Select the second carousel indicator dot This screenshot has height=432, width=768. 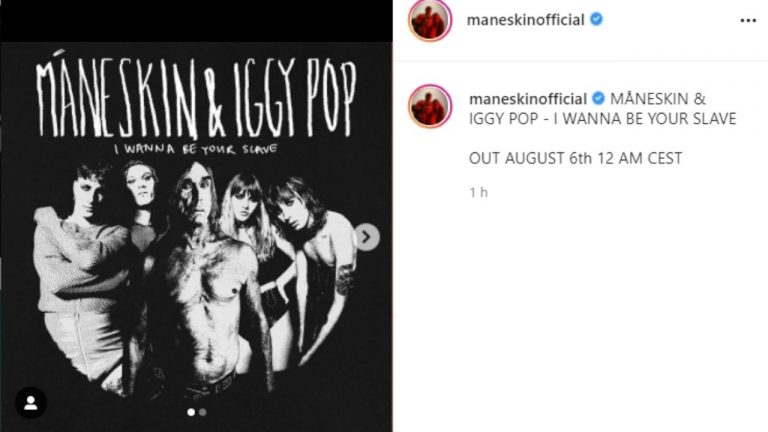coord(203,412)
